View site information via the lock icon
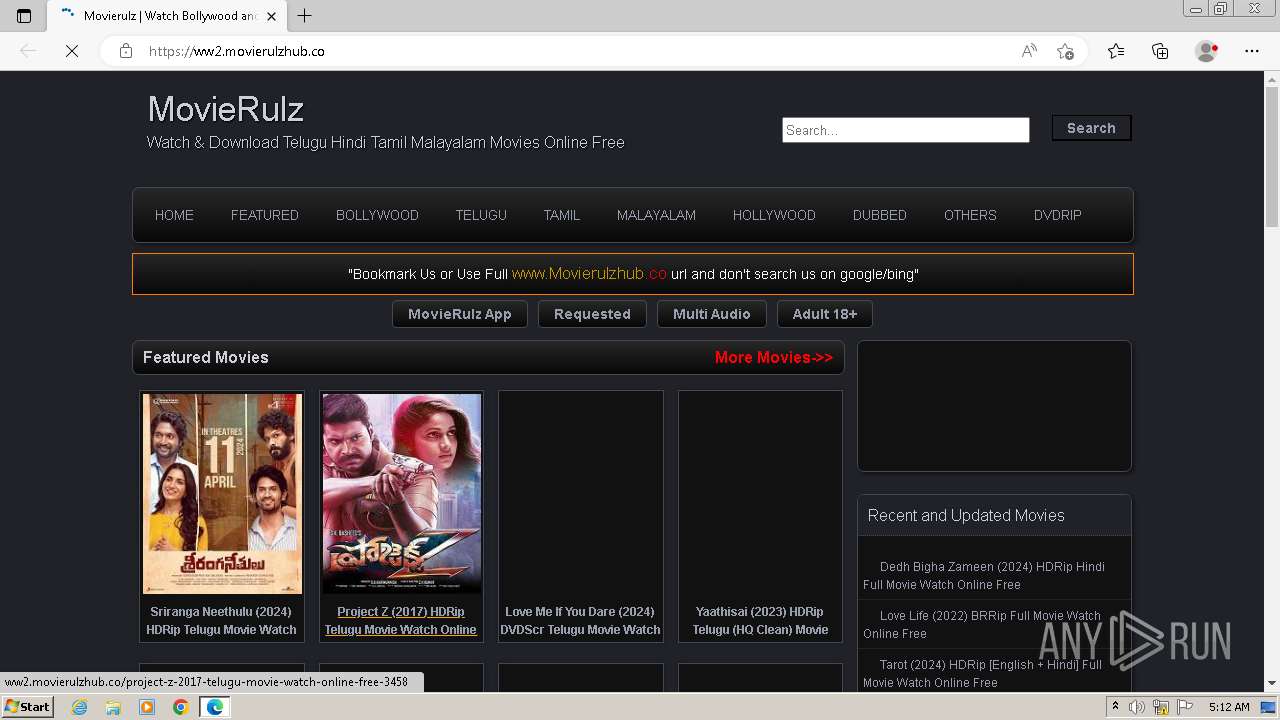This screenshot has height=720, width=1280. click(x=126, y=51)
